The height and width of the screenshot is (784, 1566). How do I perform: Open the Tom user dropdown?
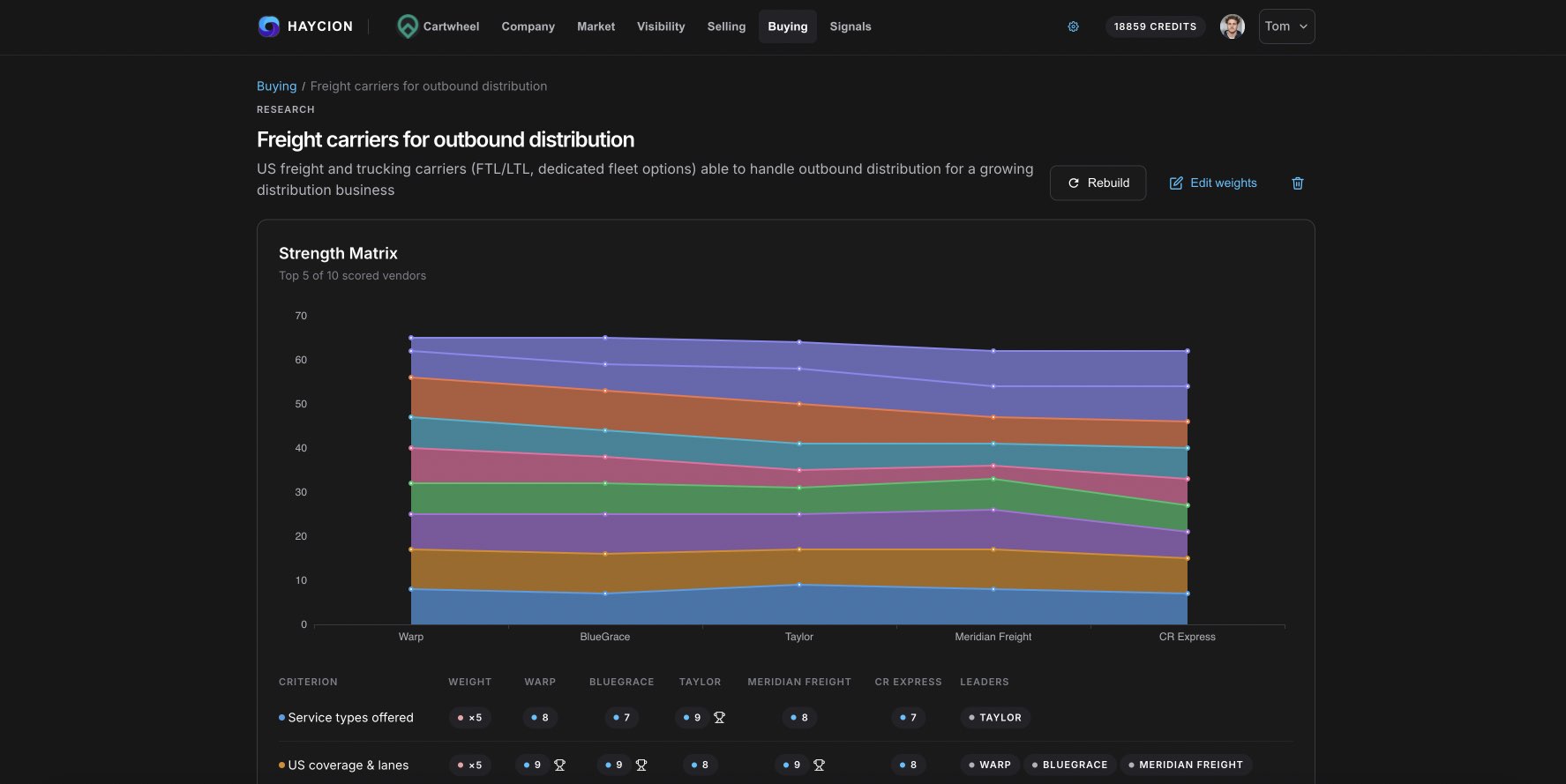(x=1286, y=26)
